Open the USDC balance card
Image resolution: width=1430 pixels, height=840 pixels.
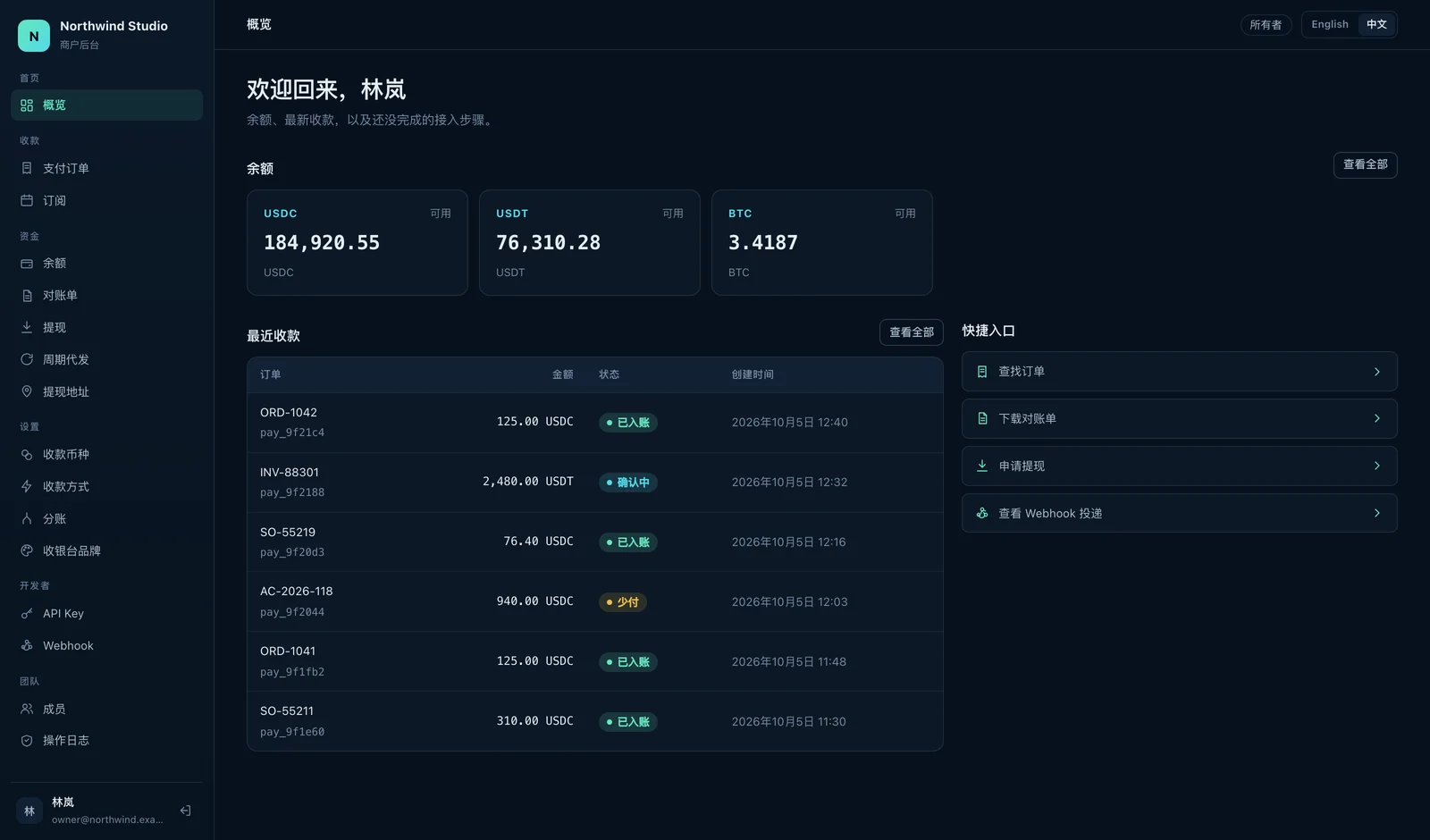click(357, 242)
